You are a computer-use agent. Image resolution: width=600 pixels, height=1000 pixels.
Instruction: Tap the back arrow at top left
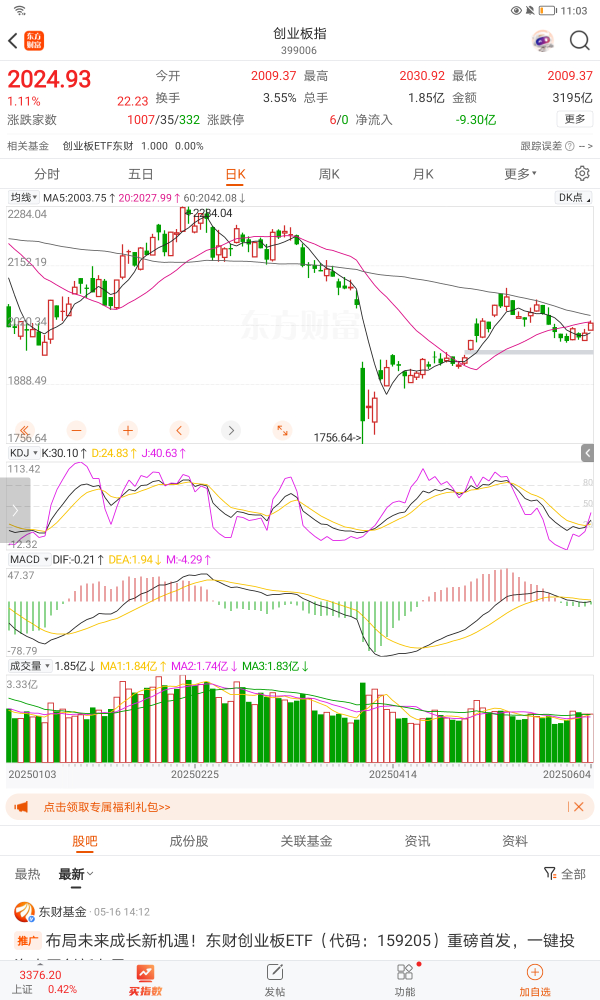[13, 41]
